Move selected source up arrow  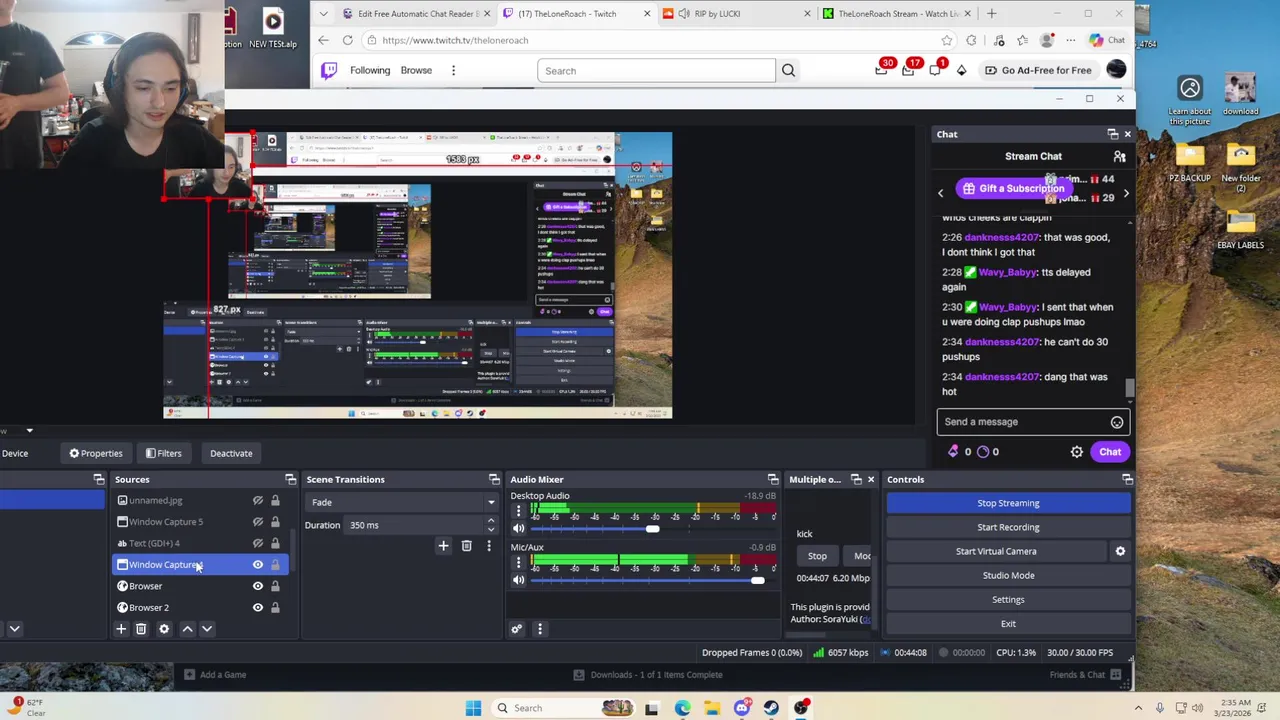point(187,629)
